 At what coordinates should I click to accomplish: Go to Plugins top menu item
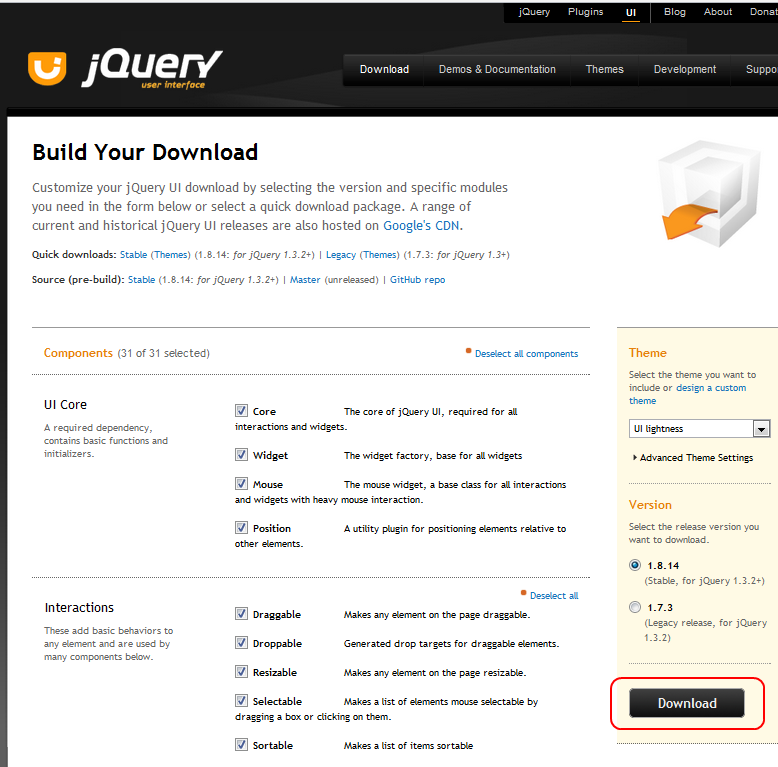[585, 12]
